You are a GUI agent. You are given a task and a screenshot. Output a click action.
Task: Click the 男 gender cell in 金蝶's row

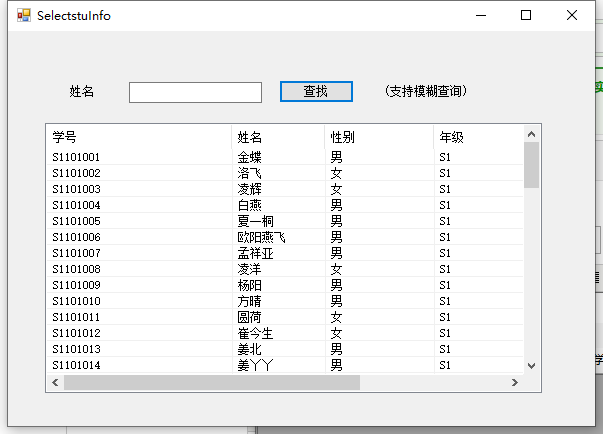pyautogui.click(x=336, y=157)
